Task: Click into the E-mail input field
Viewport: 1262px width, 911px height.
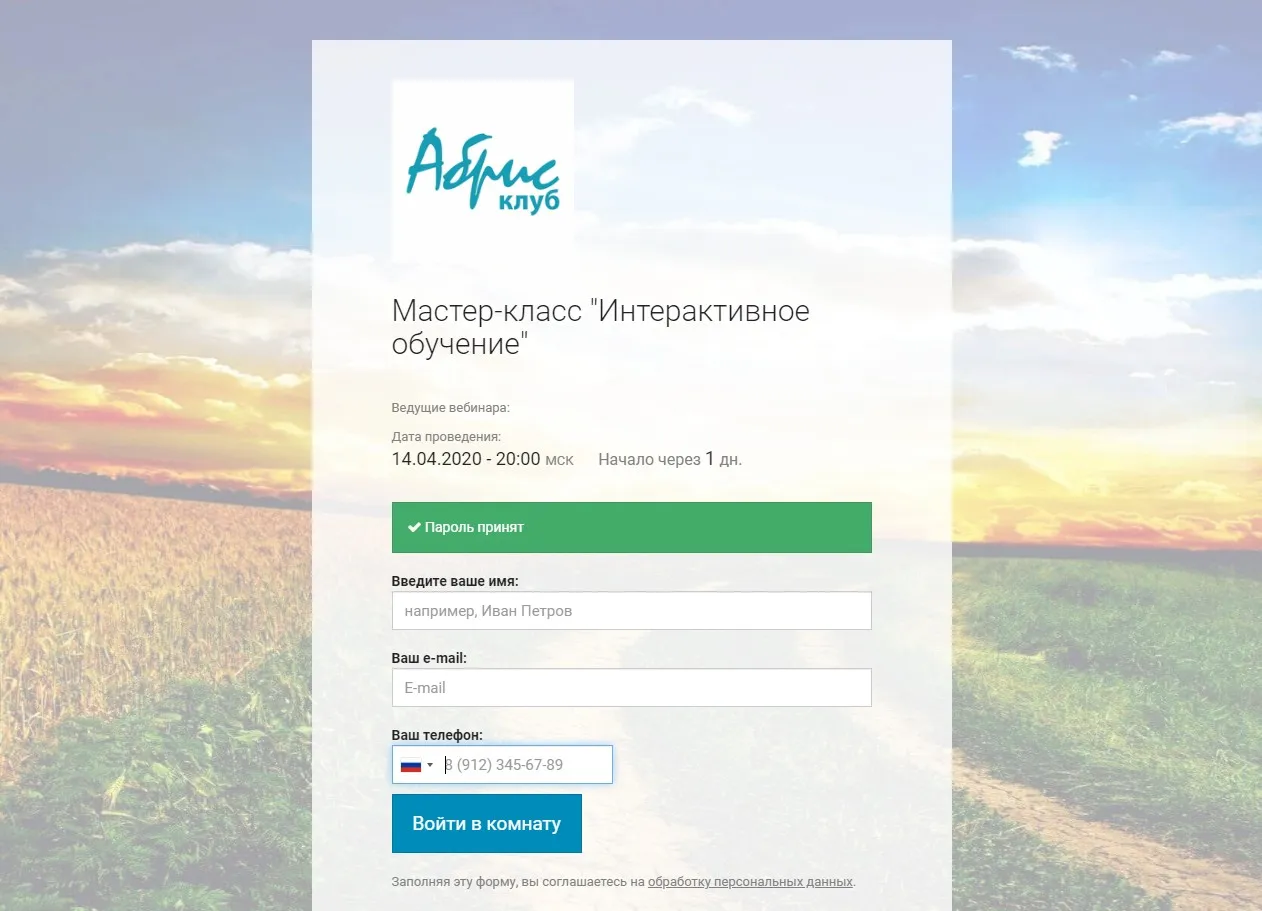Action: pyautogui.click(x=632, y=688)
